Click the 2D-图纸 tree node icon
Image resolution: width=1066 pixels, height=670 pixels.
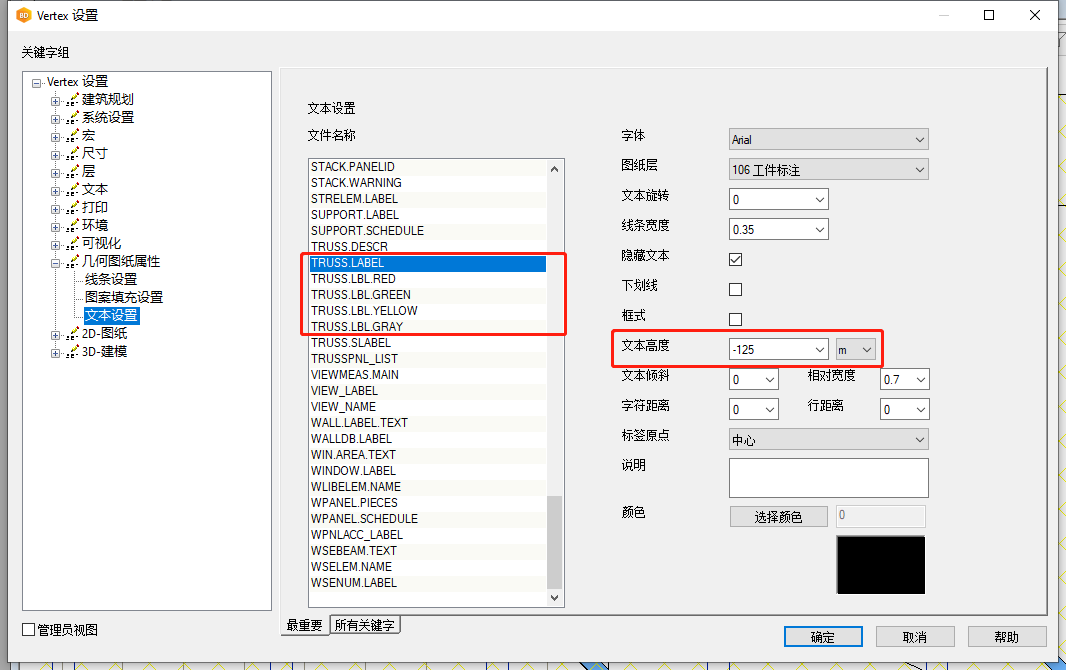tap(72, 334)
